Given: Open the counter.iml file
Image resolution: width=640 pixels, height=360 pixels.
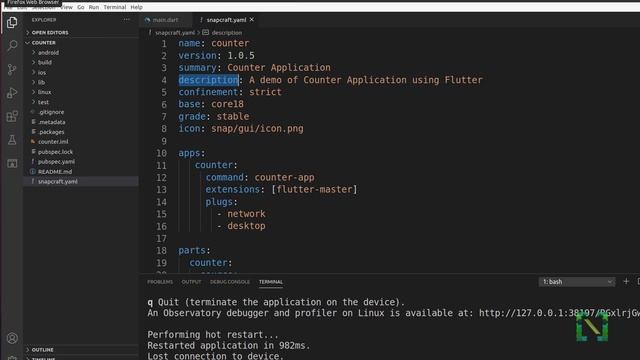Looking at the screenshot, I should (53, 142).
